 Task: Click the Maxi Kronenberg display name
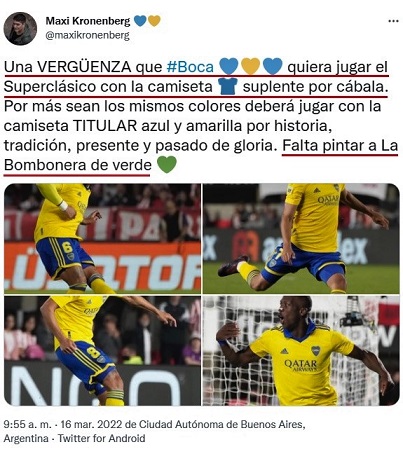pos(88,21)
